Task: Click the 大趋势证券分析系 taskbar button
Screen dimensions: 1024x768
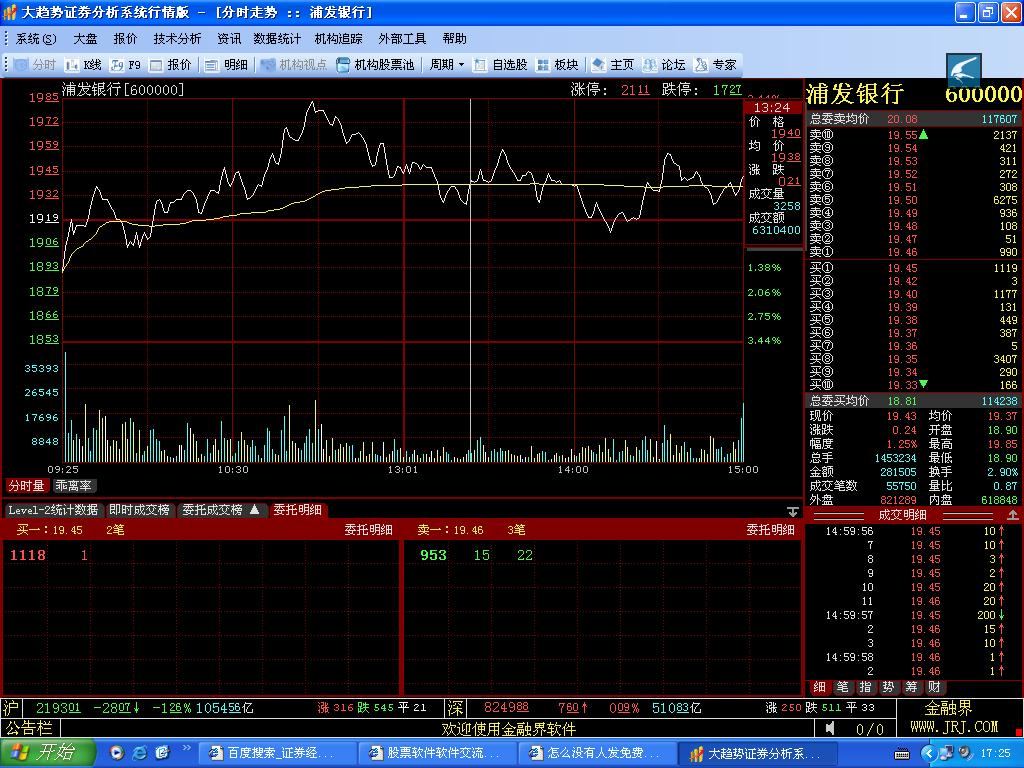Action: click(756, 753)
